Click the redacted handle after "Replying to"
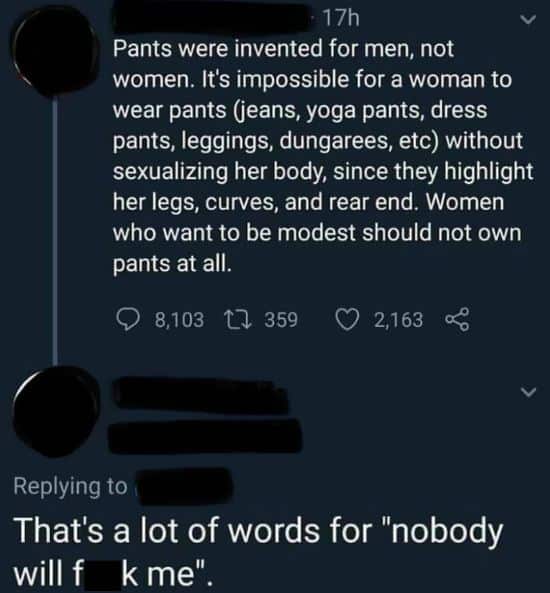This screenshot has width=550, height=593. point(185,486)
